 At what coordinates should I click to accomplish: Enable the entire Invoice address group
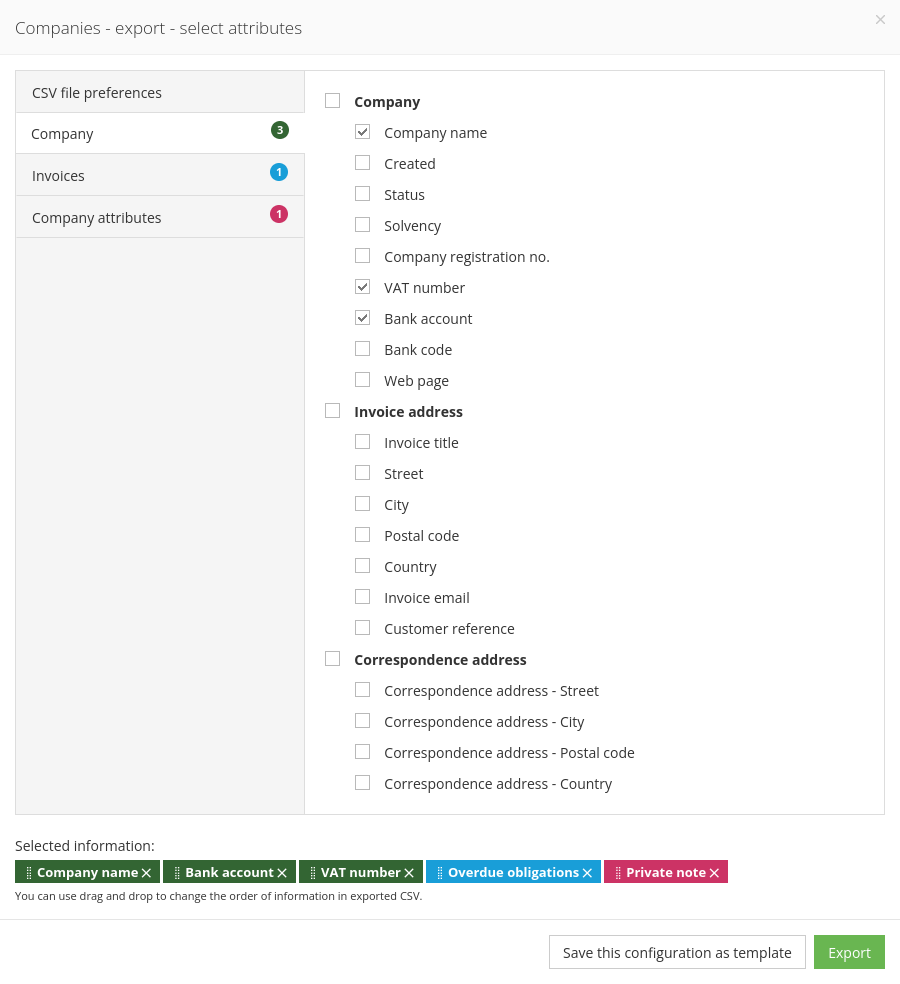pos(332,410)
